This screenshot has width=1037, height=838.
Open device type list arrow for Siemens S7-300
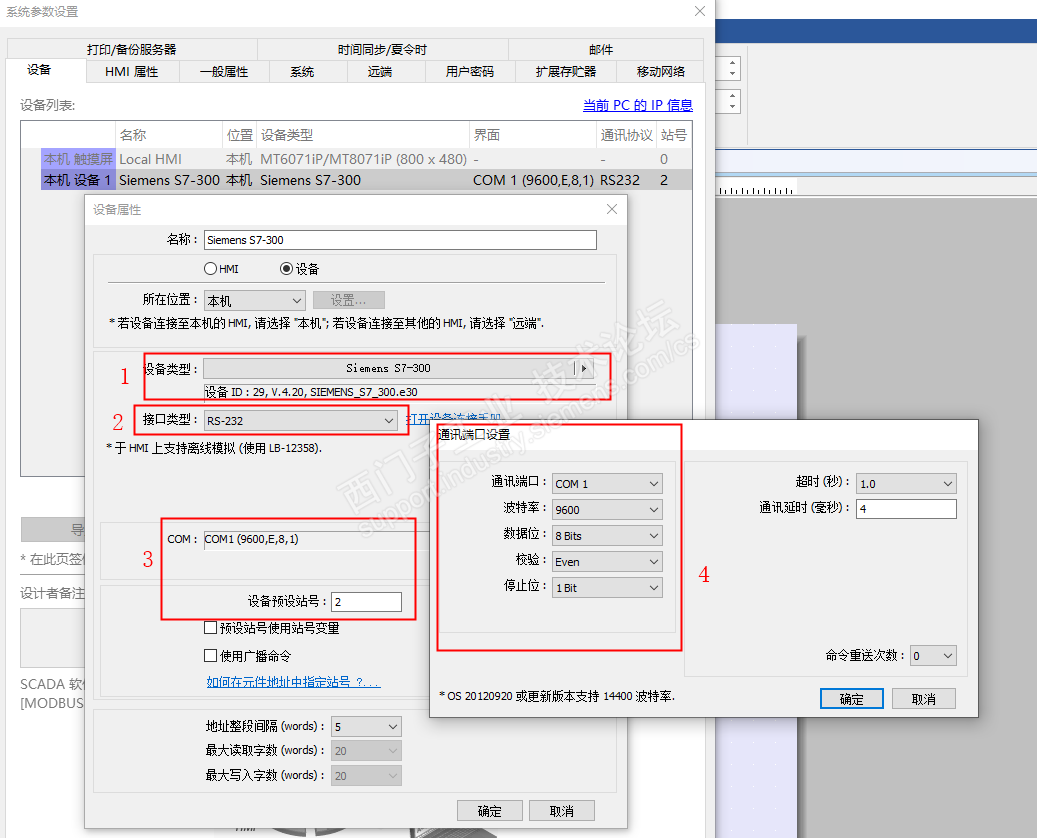[584, 368]
